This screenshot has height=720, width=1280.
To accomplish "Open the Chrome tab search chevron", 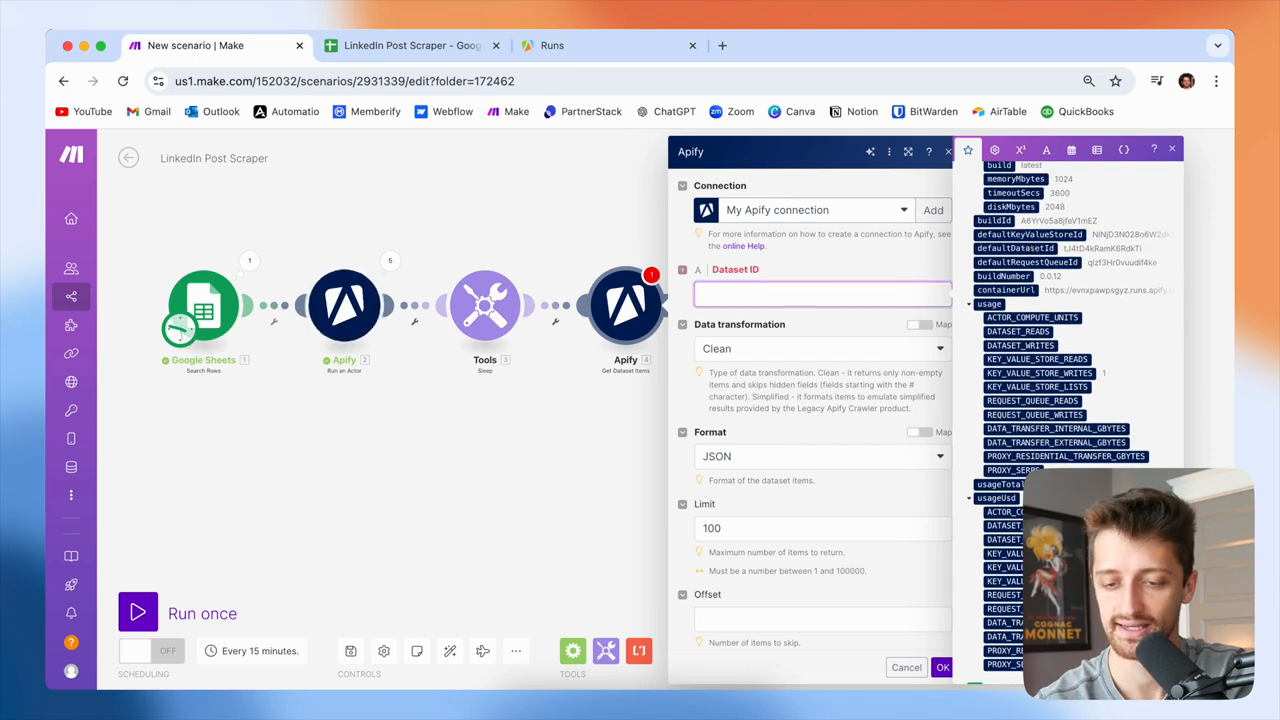I will coord(1217,45).
